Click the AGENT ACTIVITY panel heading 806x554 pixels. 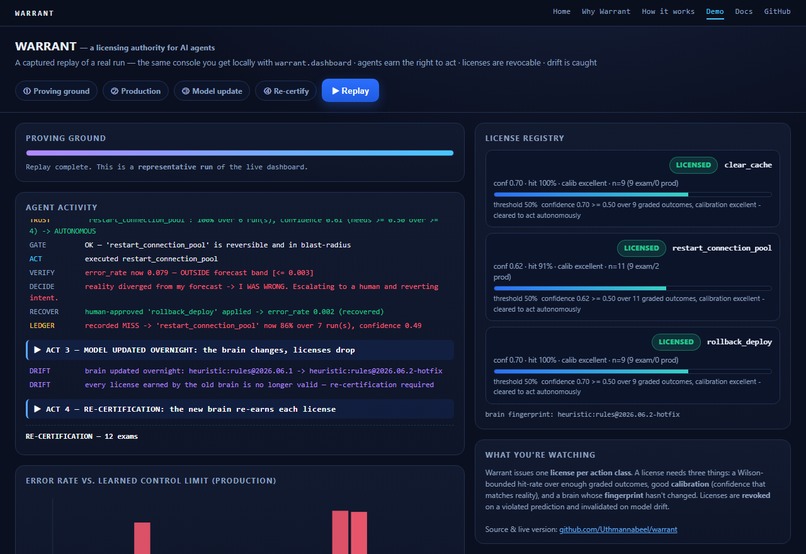pyautogui.click(x=61, y=208)
